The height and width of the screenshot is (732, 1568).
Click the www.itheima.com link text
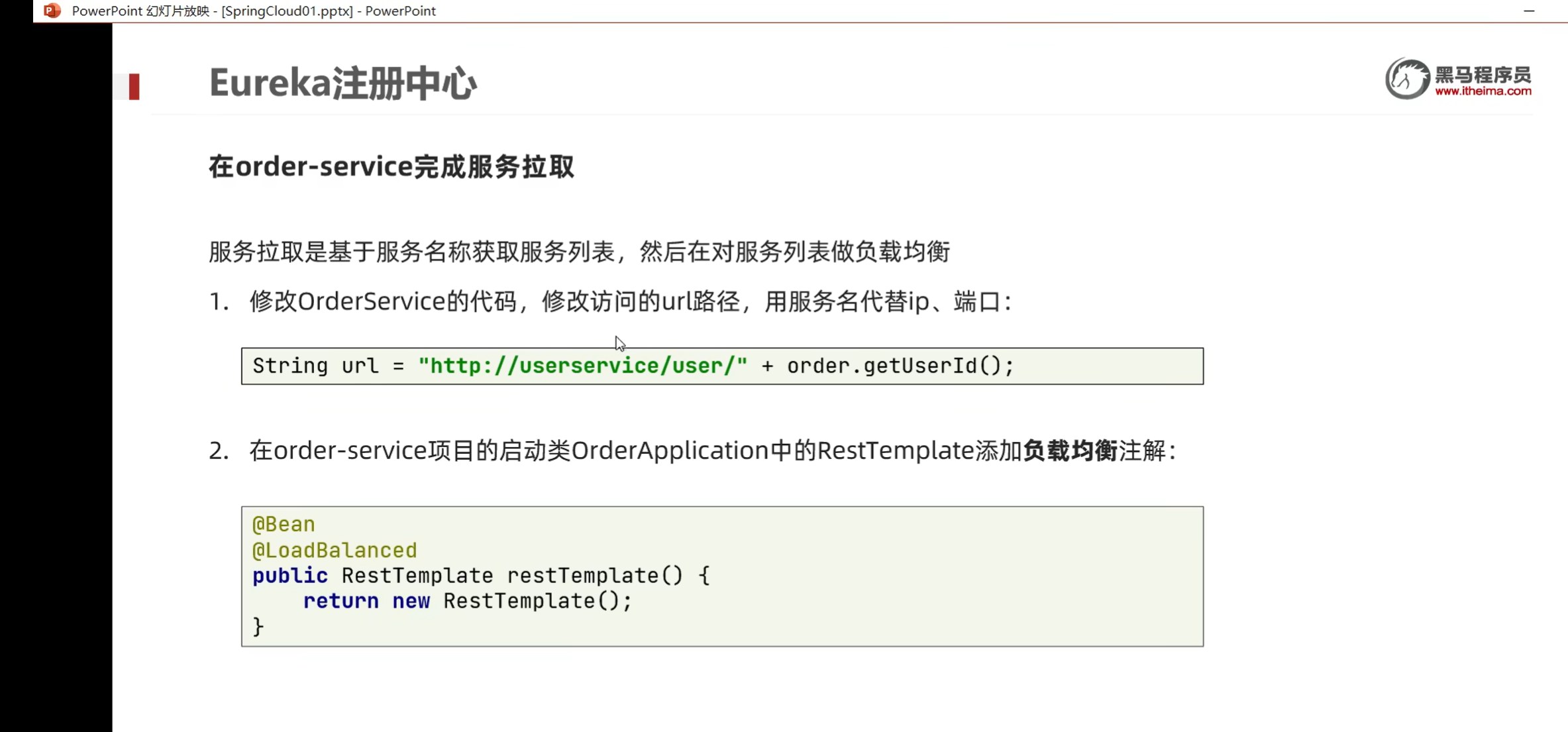(1483, 91)
